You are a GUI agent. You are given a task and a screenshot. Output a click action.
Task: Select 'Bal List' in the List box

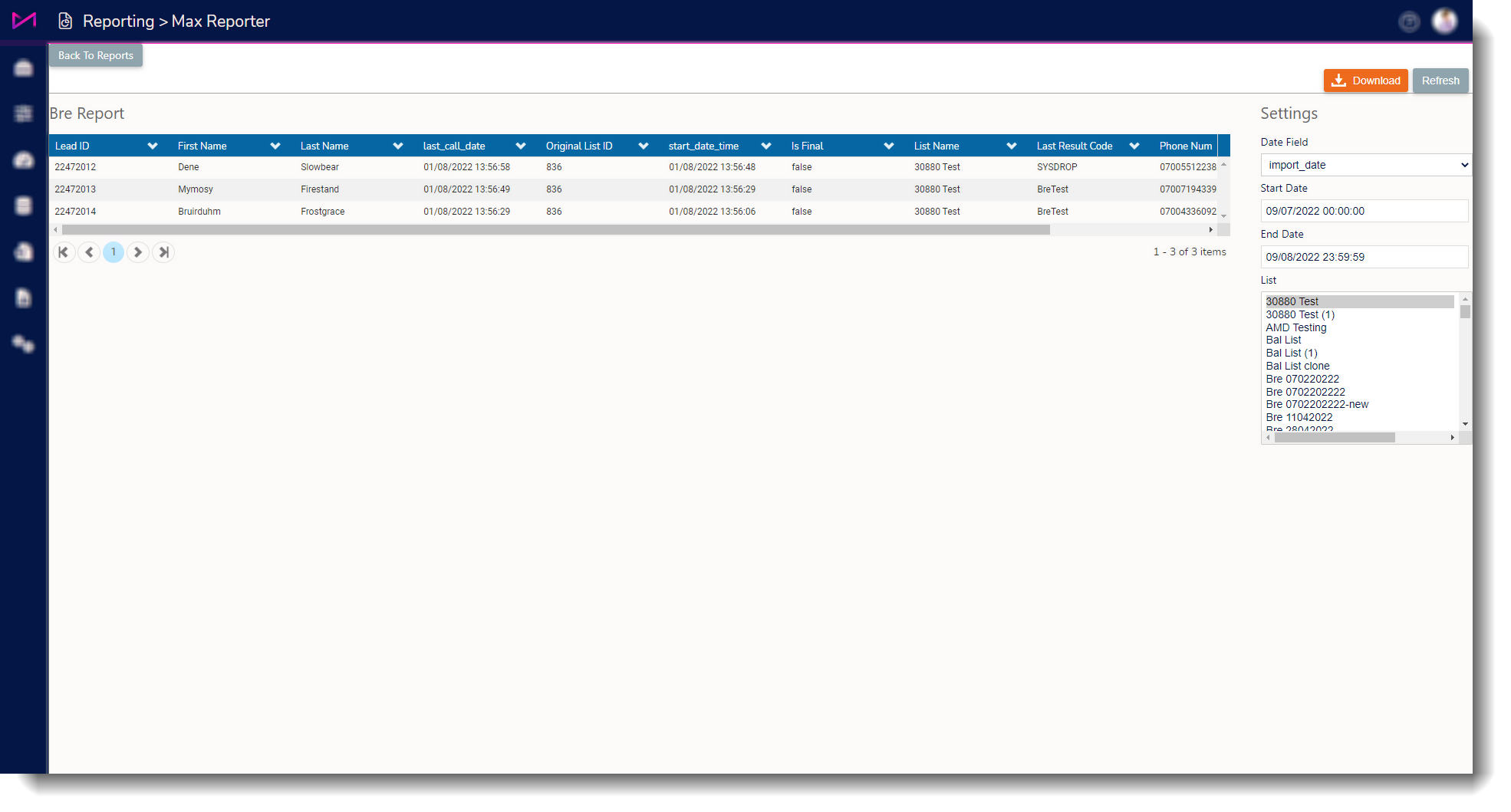(x=1359, y=340)
